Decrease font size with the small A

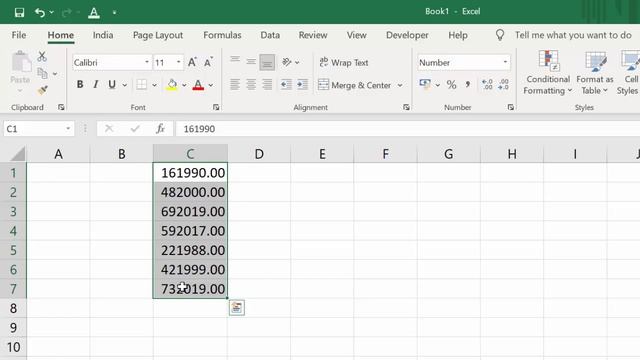click(x=208, y=62)
